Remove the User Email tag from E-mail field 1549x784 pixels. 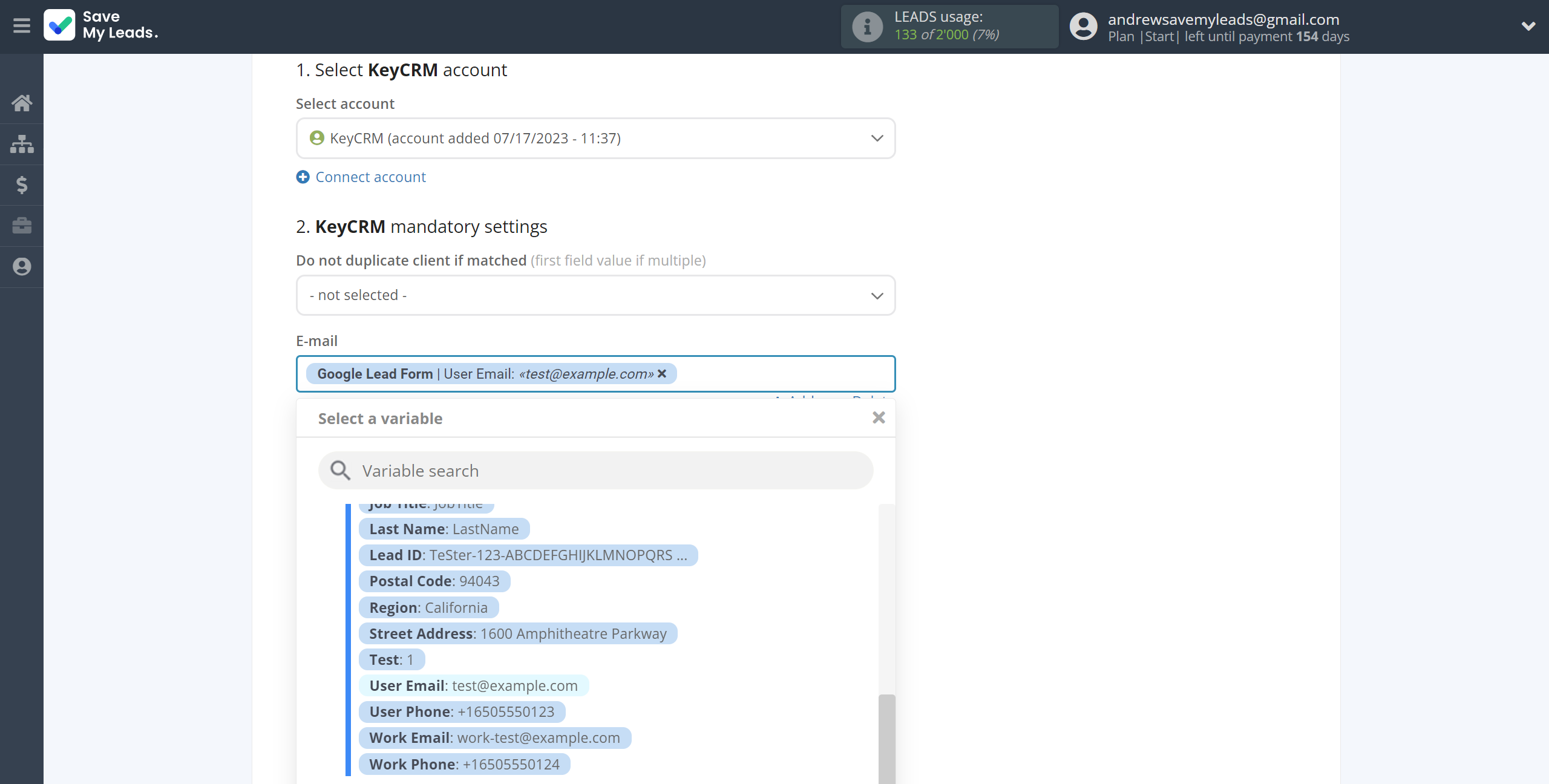tap(662, 374)
